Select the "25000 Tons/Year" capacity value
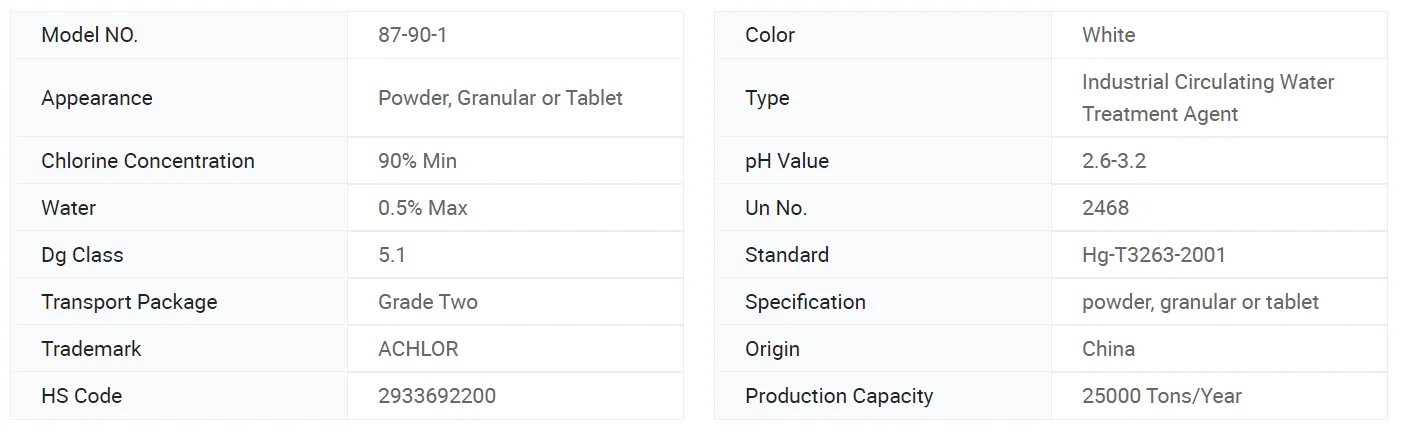The height and width of the screenshot is (433, 1408). (1161, 396)
